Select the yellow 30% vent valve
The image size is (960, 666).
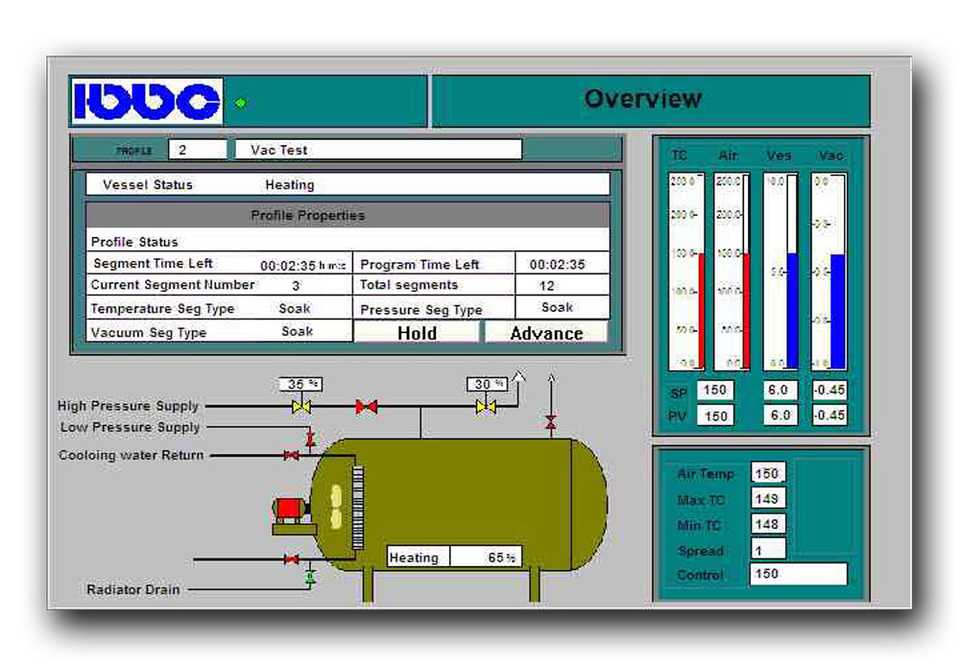486,407
